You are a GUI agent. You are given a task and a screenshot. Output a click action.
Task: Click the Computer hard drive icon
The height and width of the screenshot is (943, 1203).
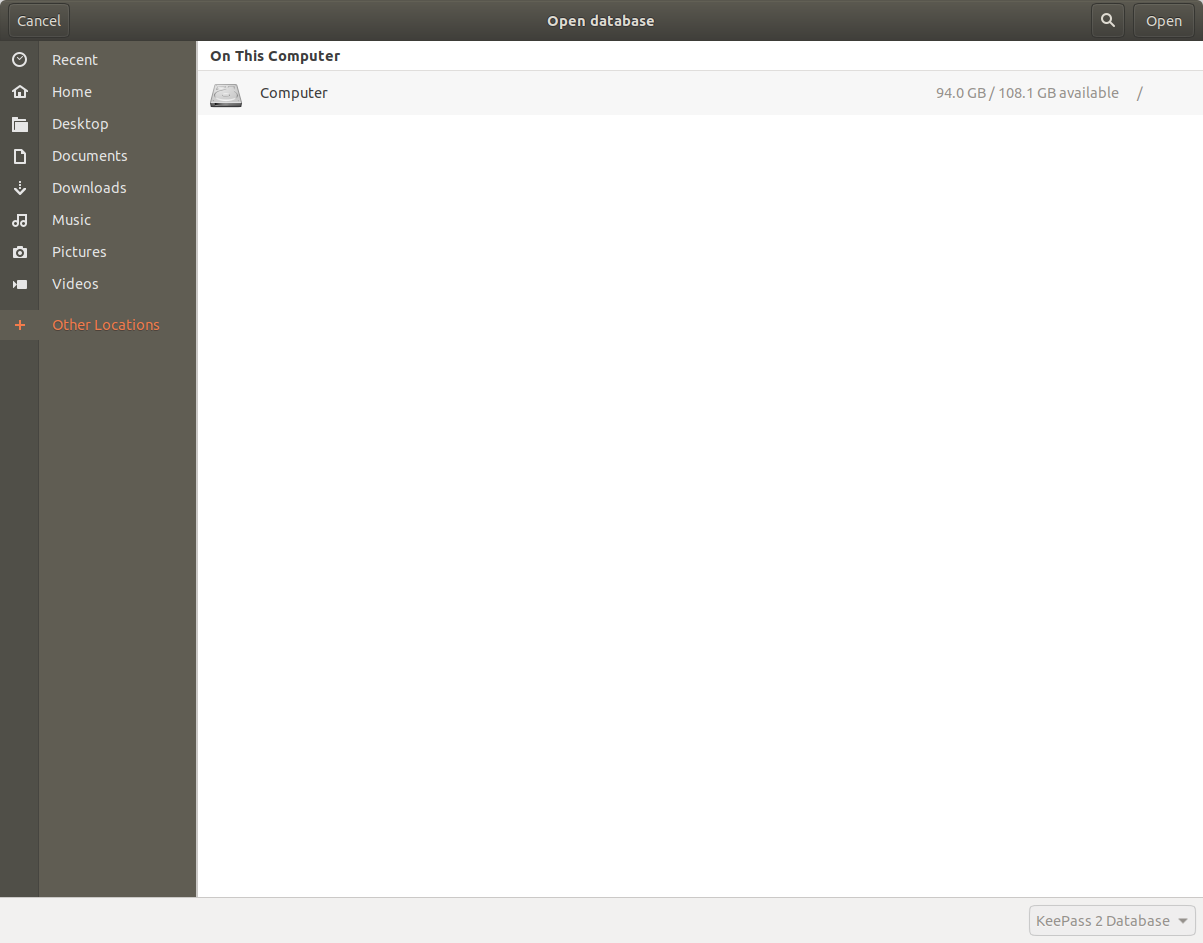coord(226,94)
